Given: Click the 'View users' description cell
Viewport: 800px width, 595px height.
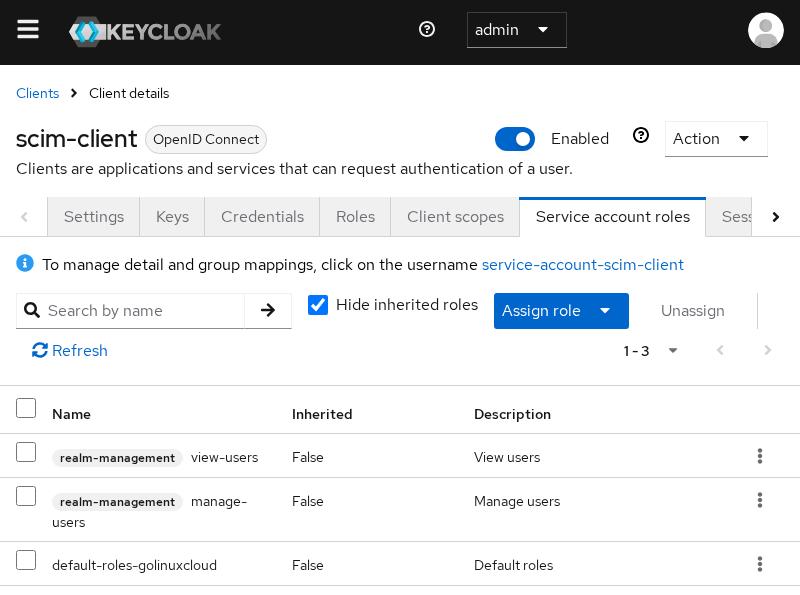Looking at the screenshot, I should pyautogui.click(x=507, y=457).
